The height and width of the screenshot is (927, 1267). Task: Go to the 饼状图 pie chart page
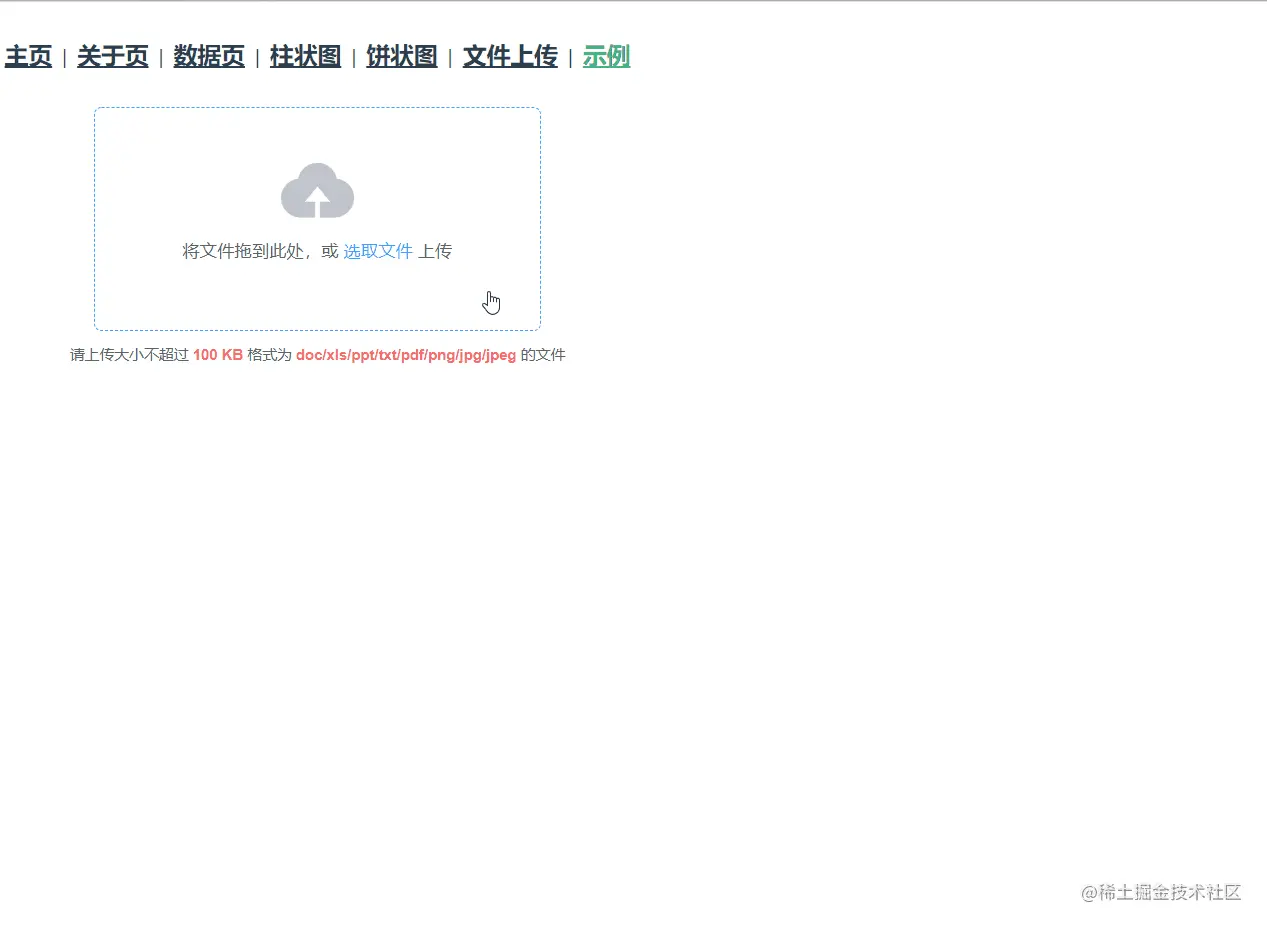pyautogui.click(x=401, y=57)
